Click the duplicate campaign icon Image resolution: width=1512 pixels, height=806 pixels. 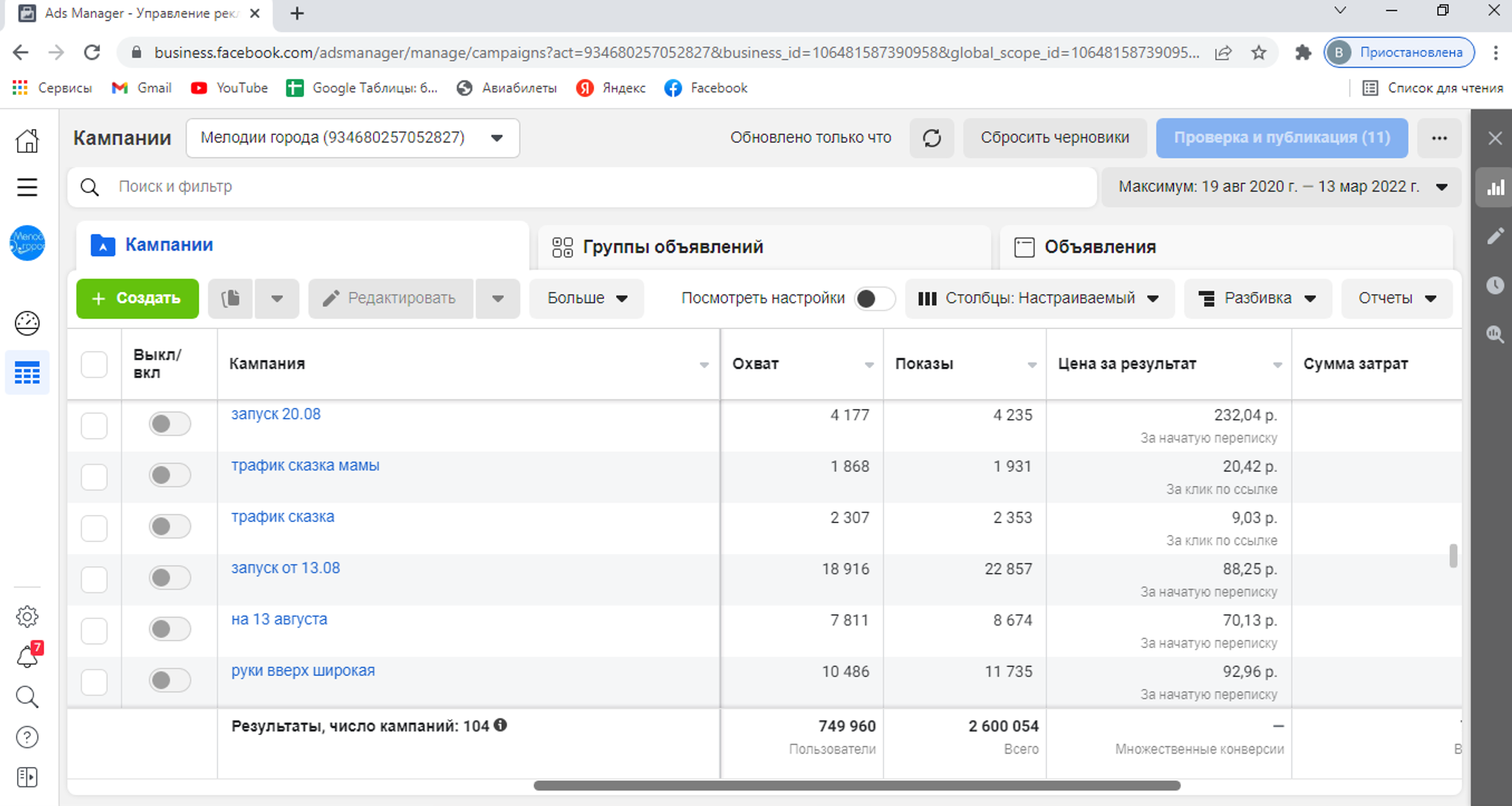pyautogui.click(x=230, y=298)
